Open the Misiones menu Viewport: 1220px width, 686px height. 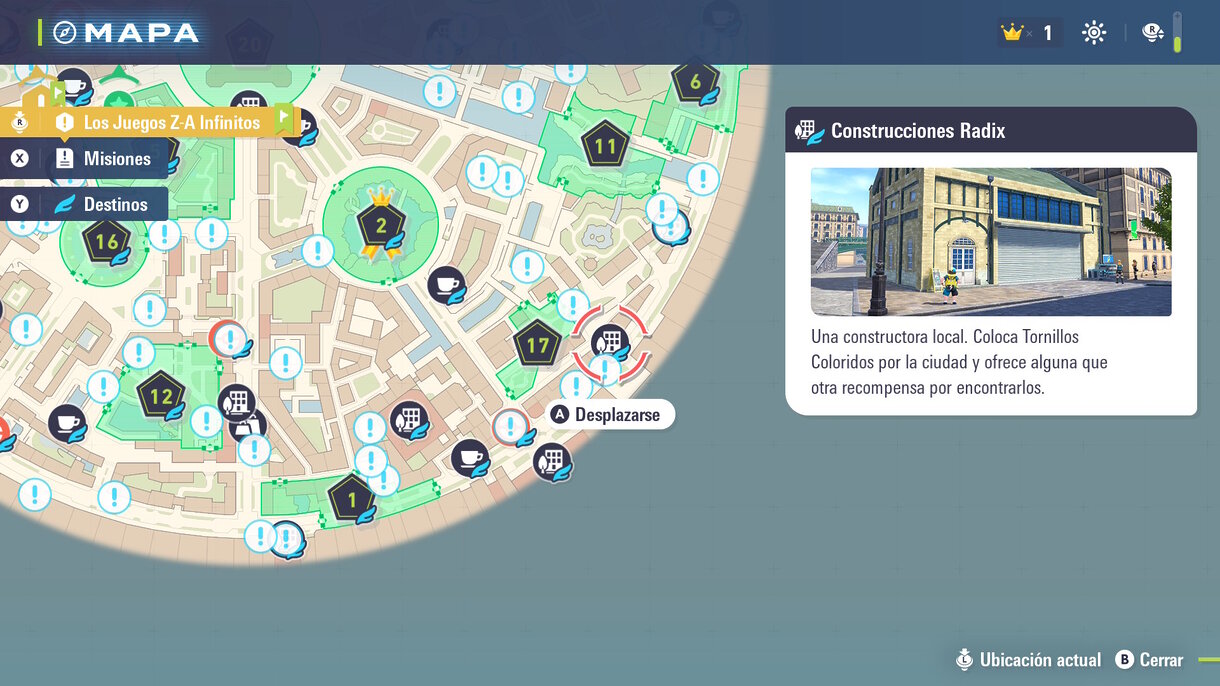click(117, 159)
